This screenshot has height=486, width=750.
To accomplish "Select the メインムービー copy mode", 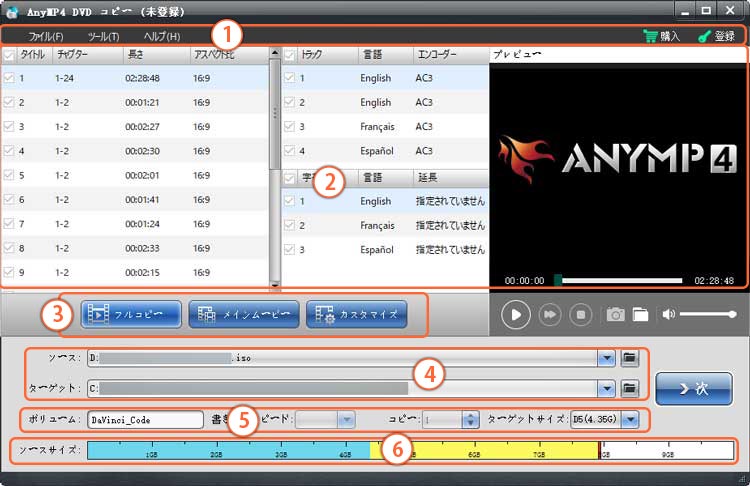I will point(244,314).
